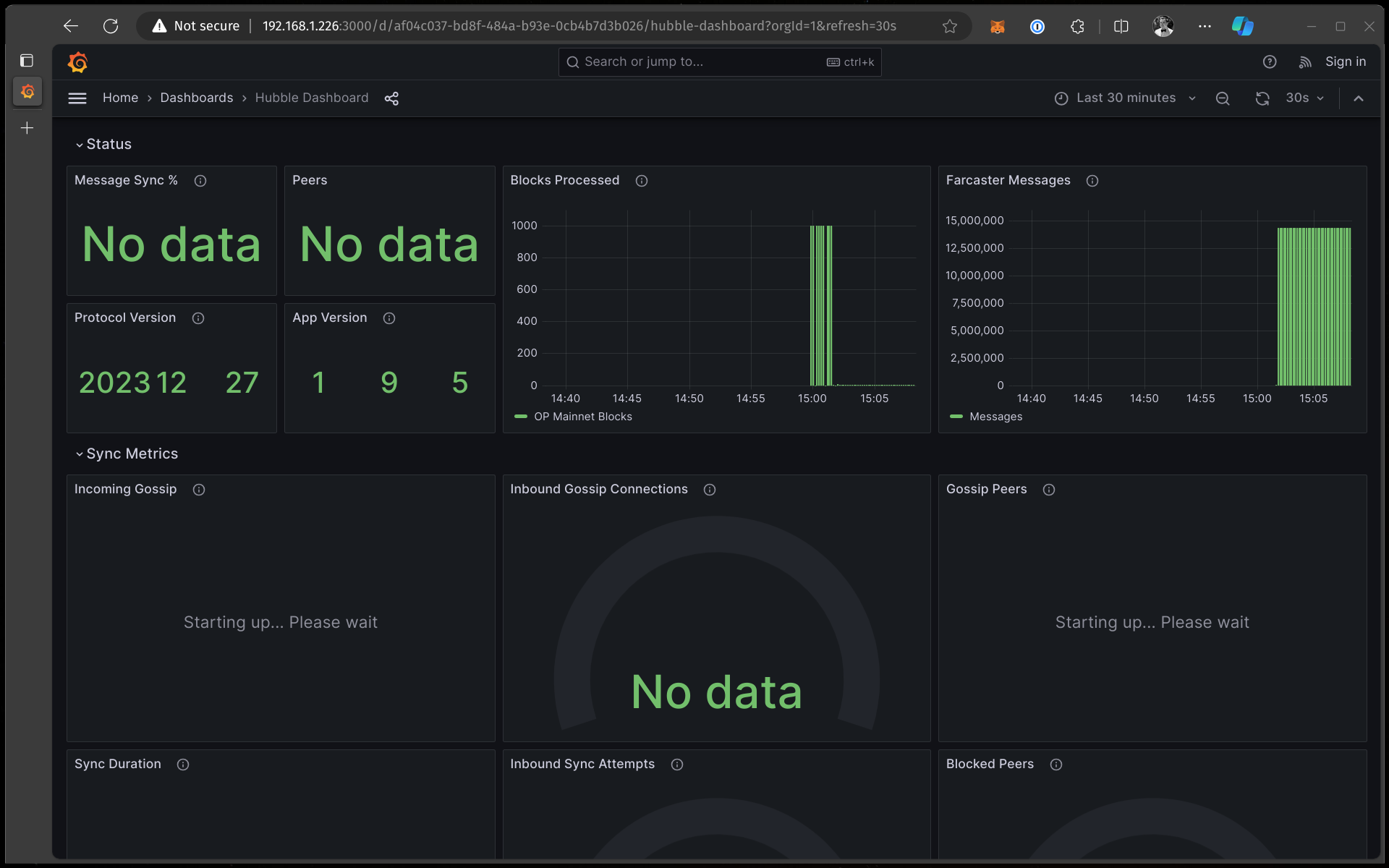The image size is (1389, 868).
Task: Click the Home breadcrumb link
Action: coord(119,97)
